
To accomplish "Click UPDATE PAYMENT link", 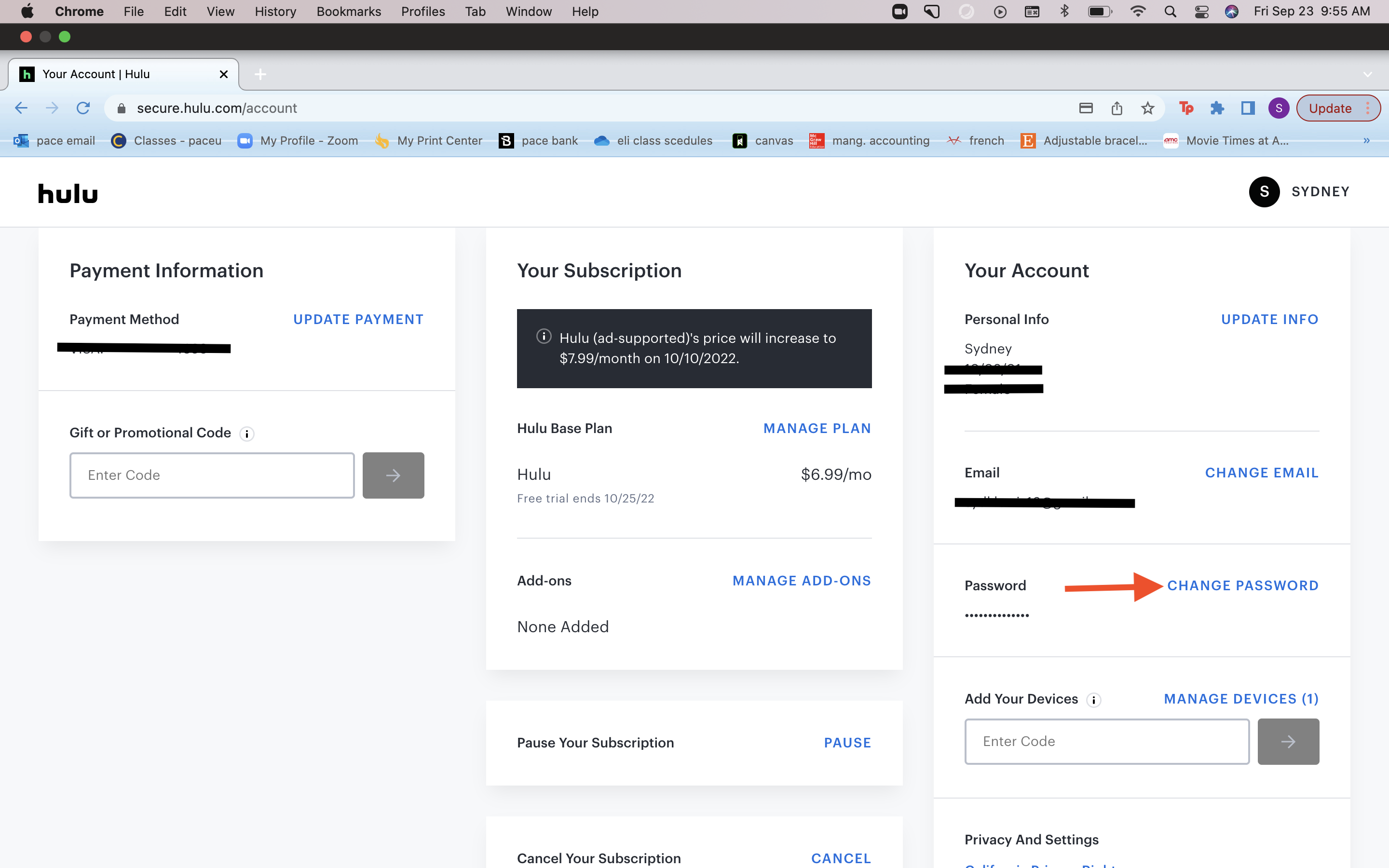I will [x=359, y=320].
